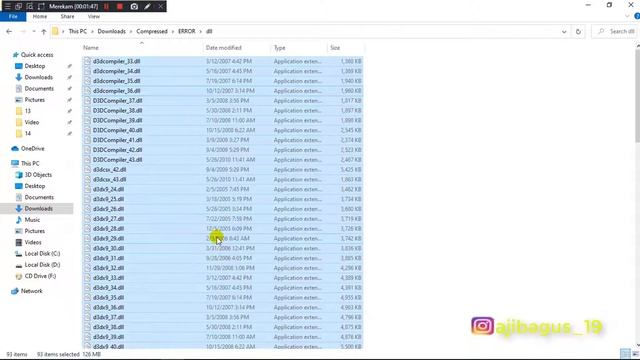Click the folder icon in address bar
This screenshot has height=360, width=640.
point(56,31)
